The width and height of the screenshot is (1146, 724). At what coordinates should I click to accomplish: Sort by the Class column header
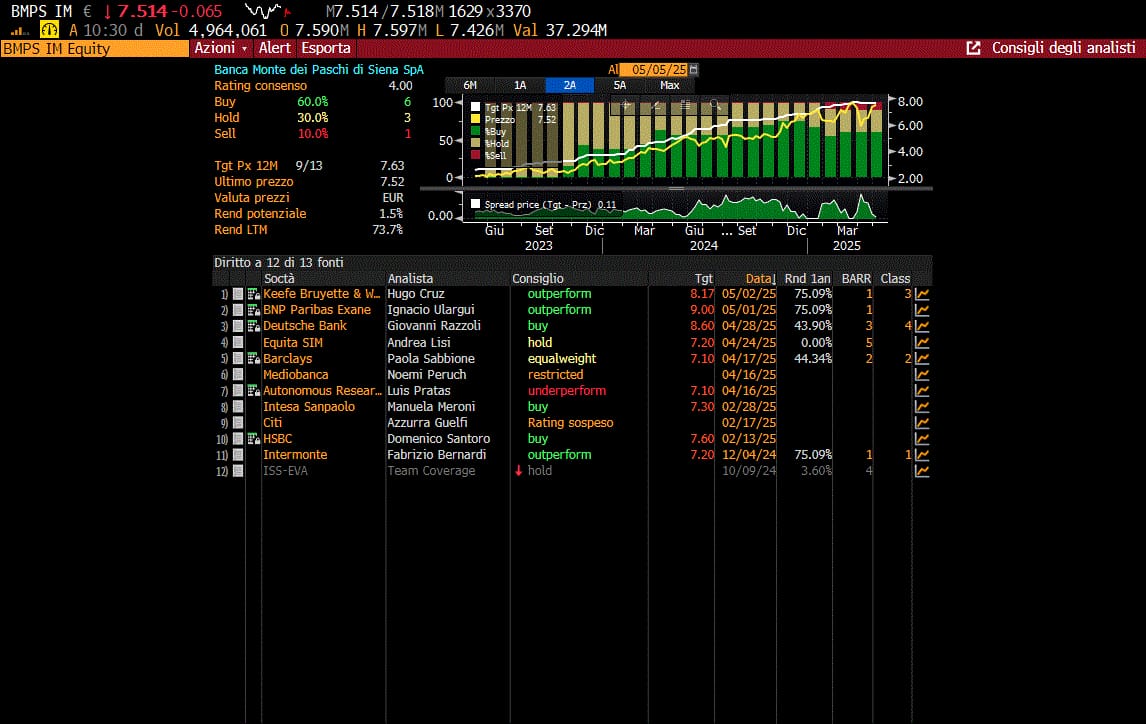[x=895, y=278]
